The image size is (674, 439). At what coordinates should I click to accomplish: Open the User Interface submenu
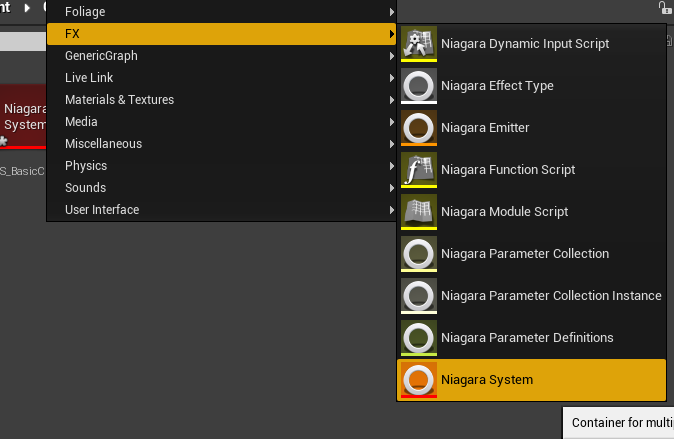221,209
